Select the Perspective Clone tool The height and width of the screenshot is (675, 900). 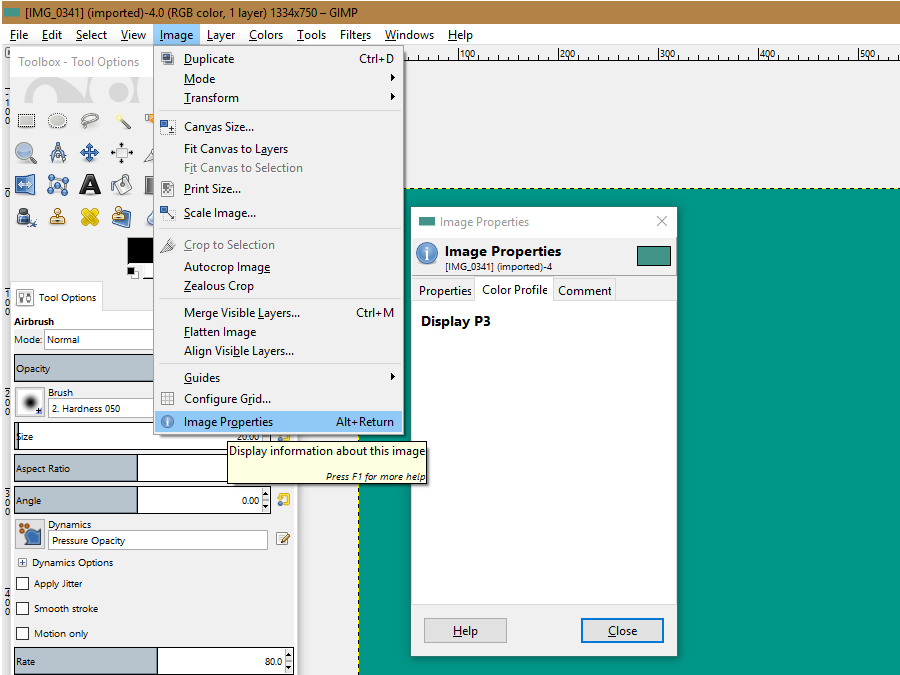click(x=122, y=217)
